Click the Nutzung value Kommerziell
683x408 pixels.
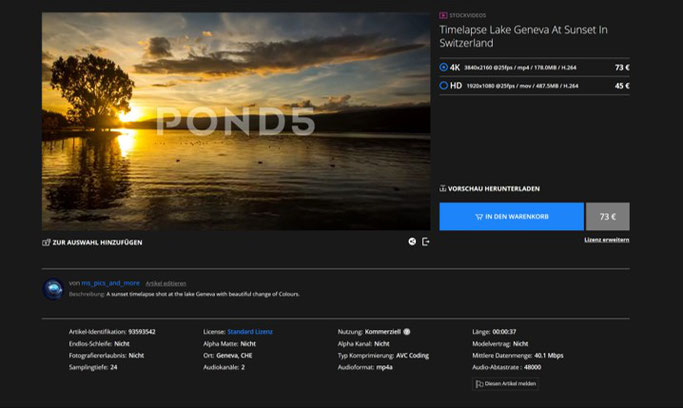click(x=382, y=332)
